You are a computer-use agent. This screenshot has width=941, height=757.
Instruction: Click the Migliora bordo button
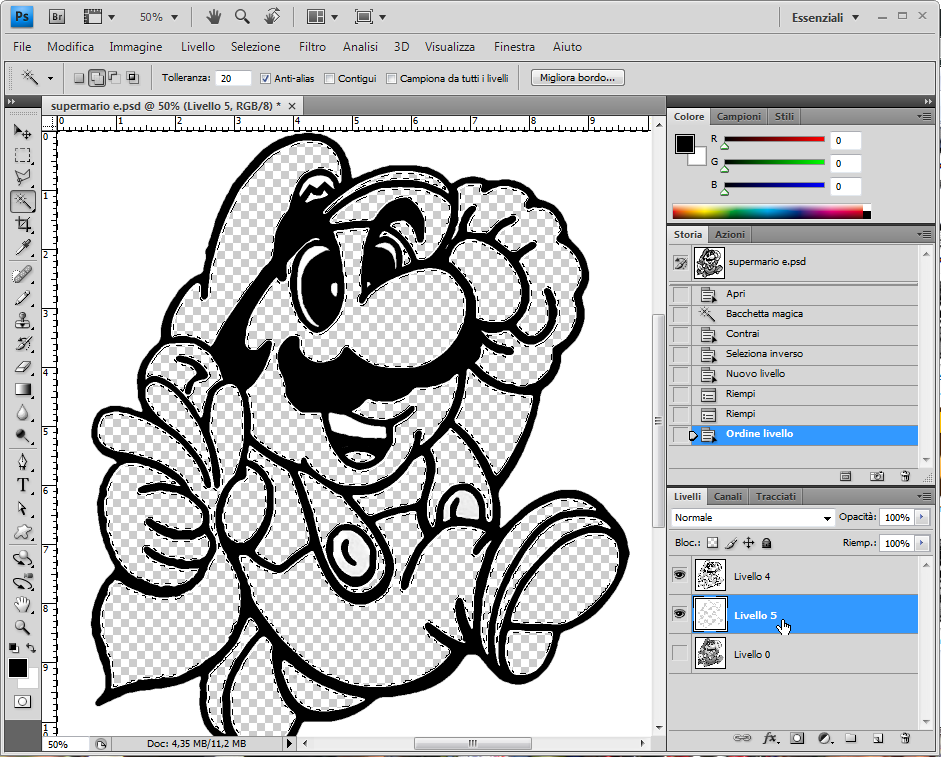coord(578,78)
